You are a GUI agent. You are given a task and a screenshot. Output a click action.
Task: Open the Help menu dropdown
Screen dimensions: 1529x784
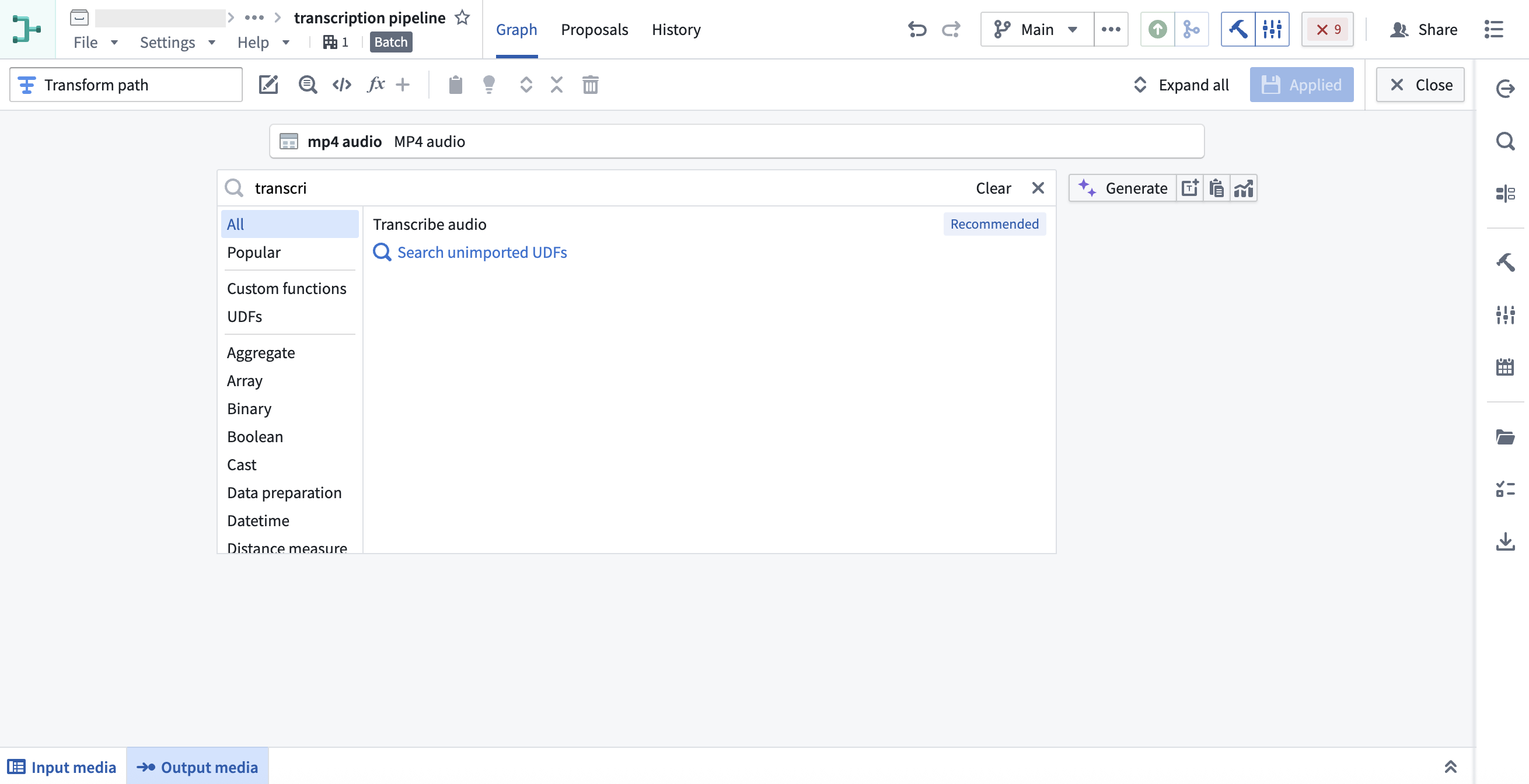(263, 42)
